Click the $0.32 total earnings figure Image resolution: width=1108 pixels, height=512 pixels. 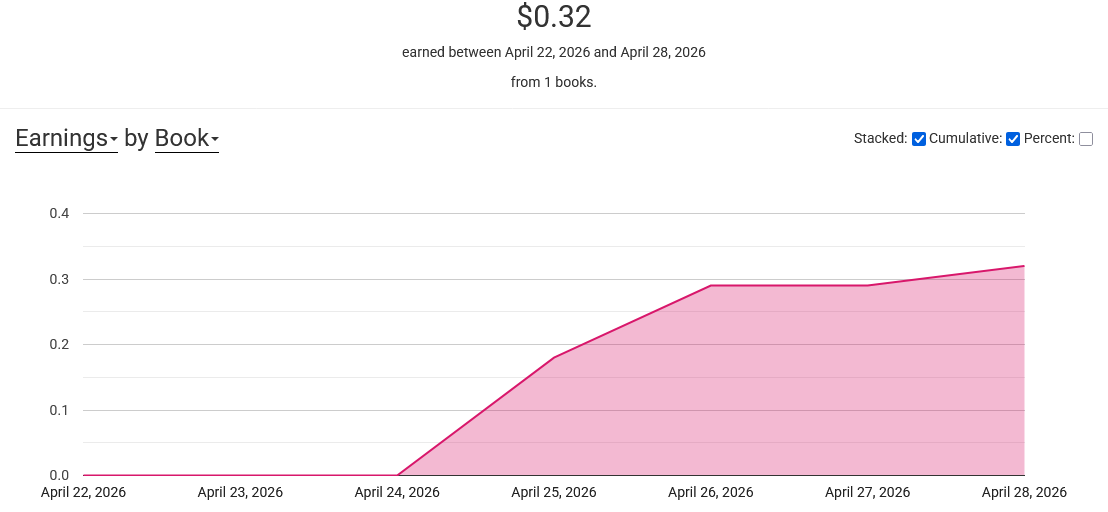(x=554, y=17)
